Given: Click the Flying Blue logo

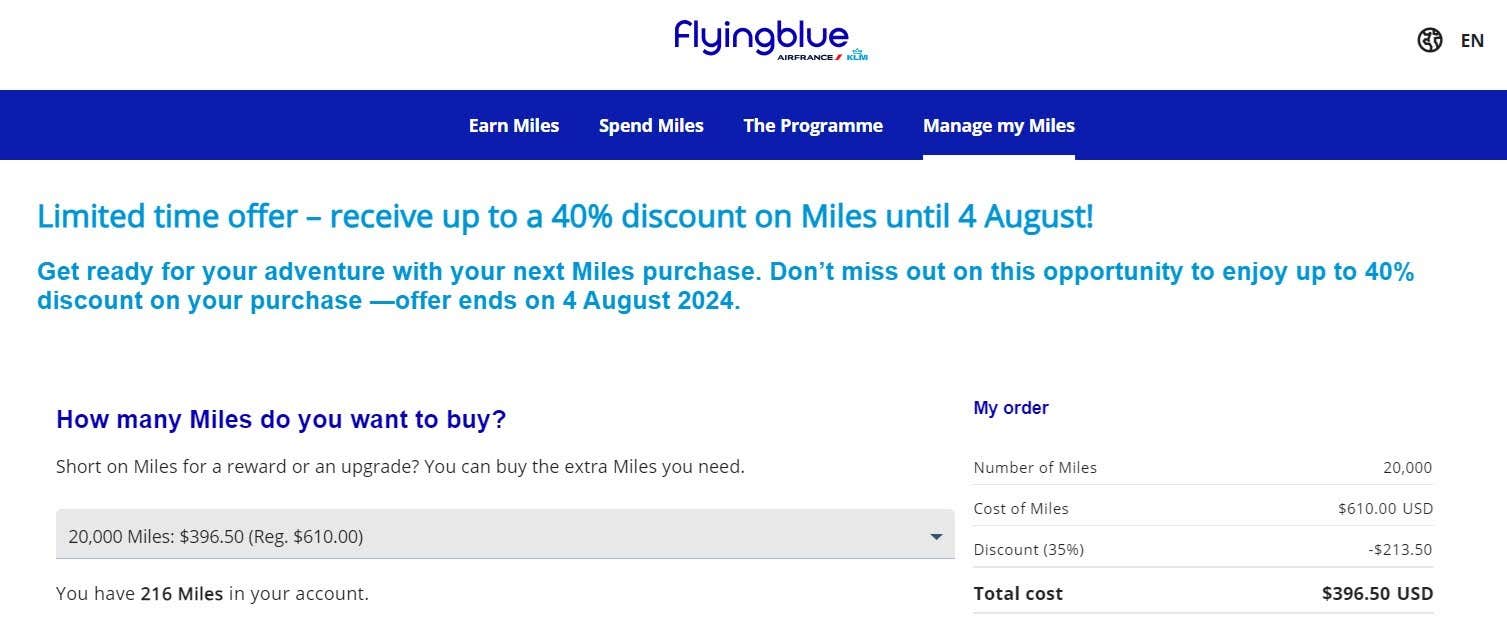Looking at the screenshot, I should click(x=760, y=36).
